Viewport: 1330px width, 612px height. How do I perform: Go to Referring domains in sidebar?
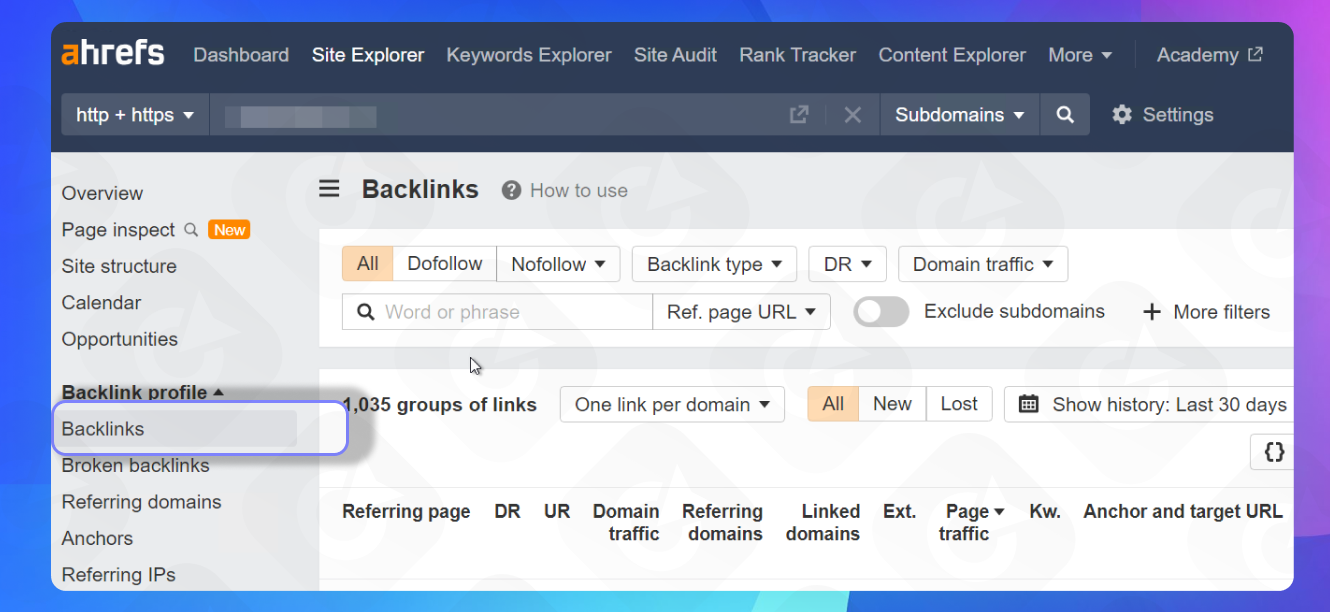tap(141, 502)
